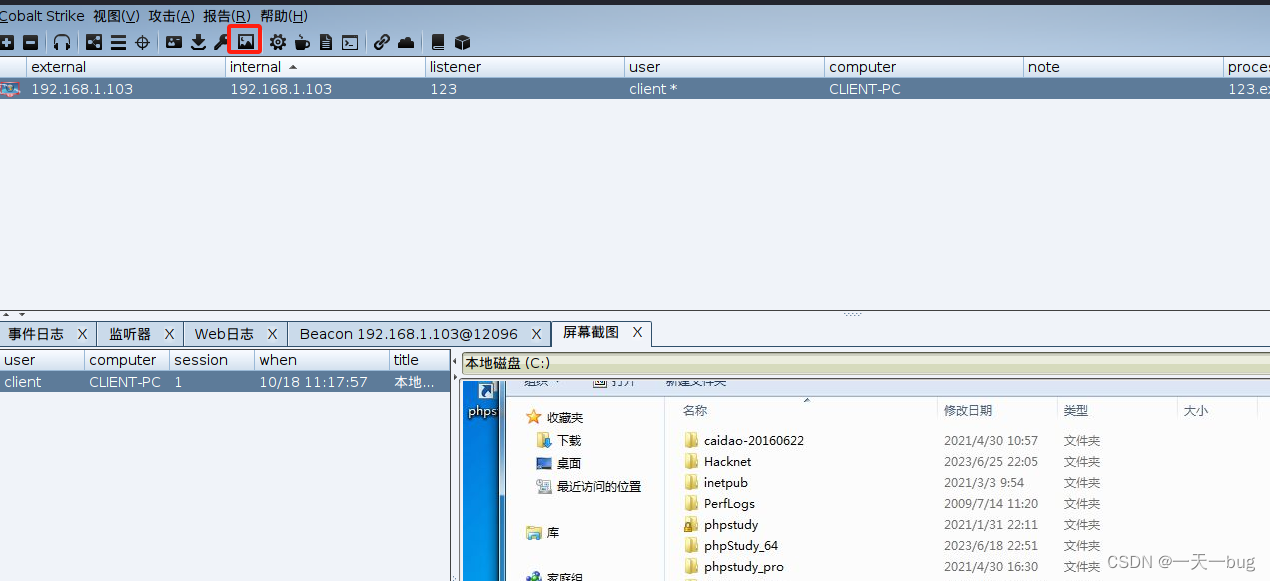Open the Cobalt Strike menu
The height and width of the screenshot is (581, 1270).
(x=42, y=16)
